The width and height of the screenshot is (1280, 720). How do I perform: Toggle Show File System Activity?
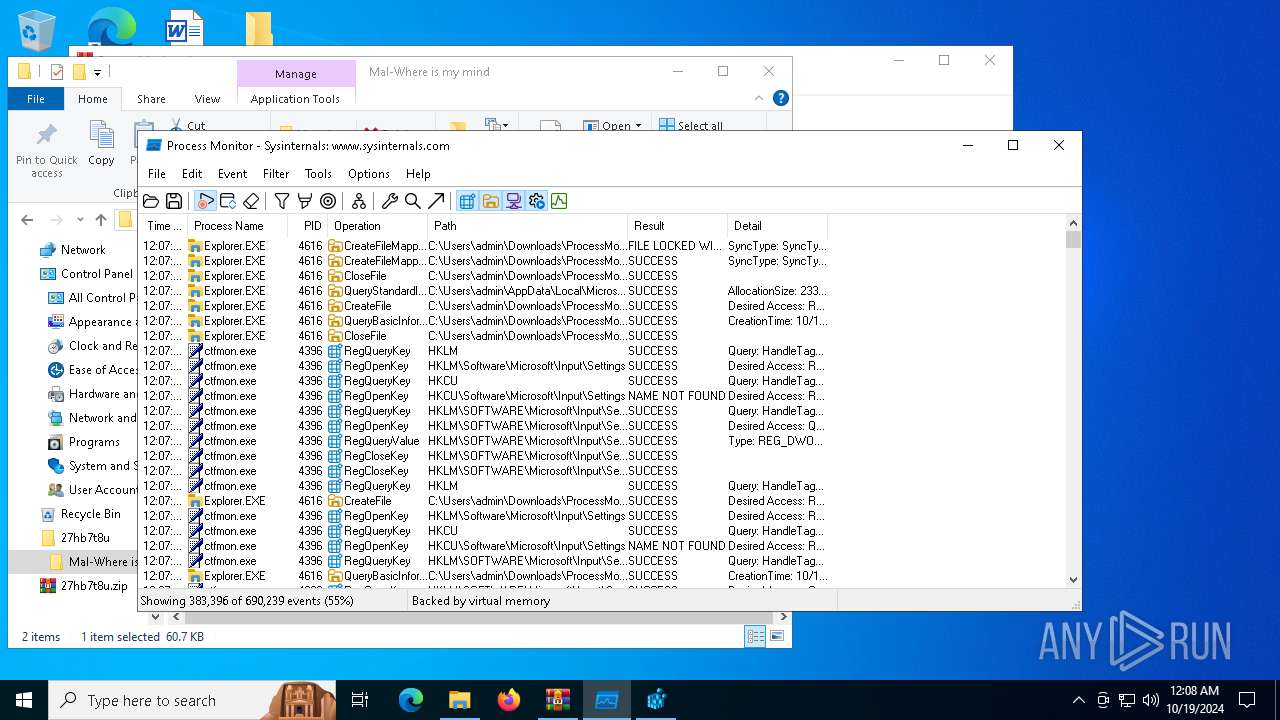[490, 201]
